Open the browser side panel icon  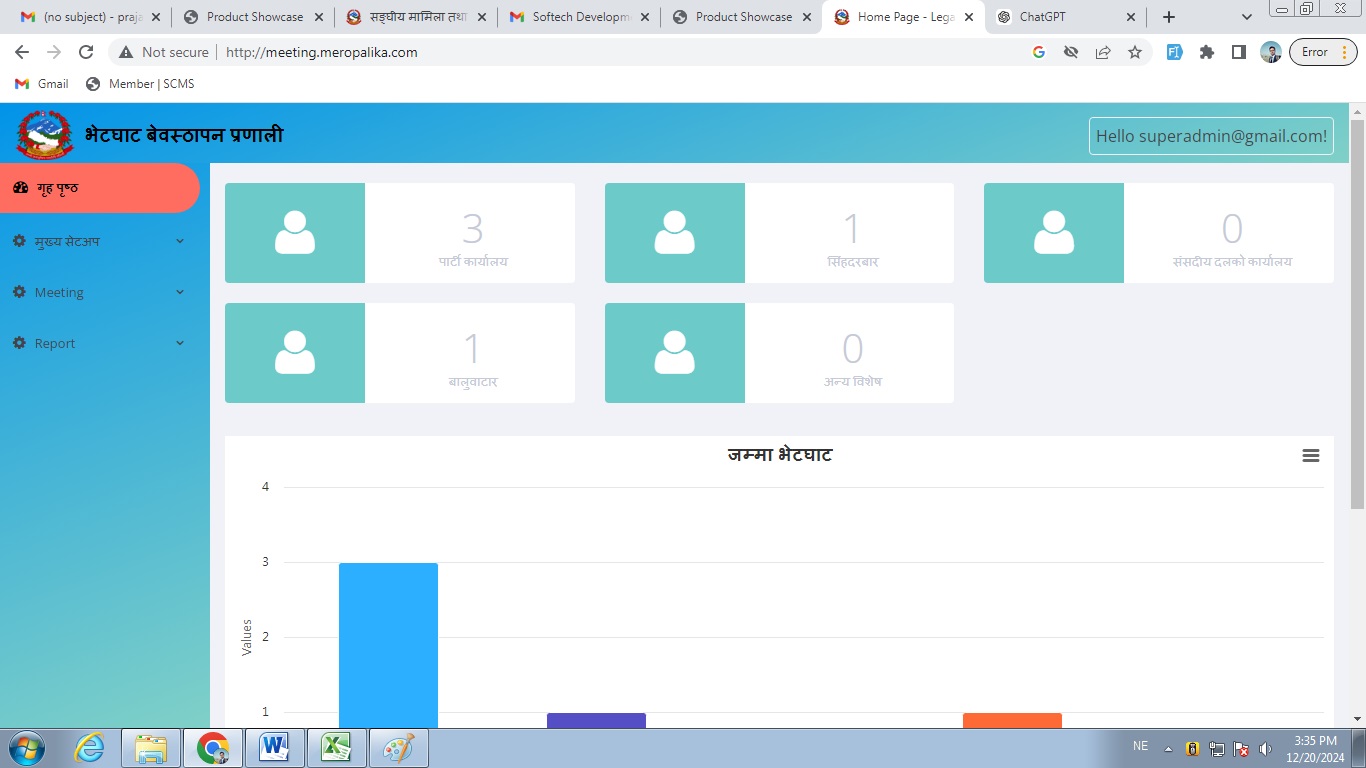(x=1238, y=52)
